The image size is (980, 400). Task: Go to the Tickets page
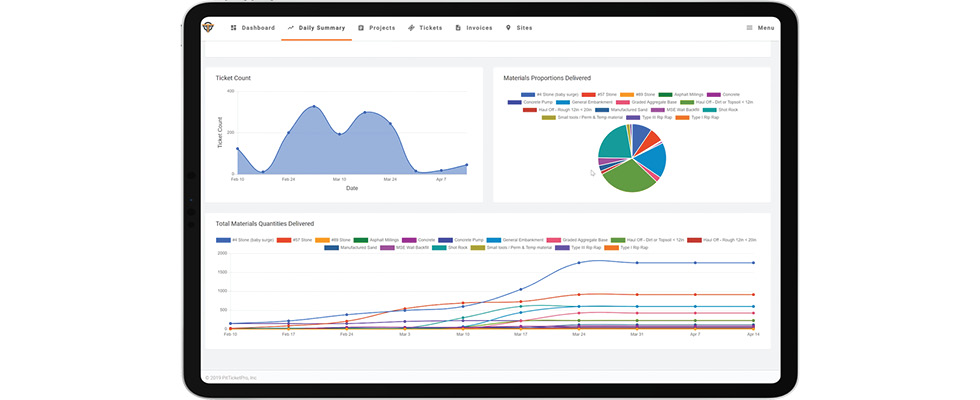[431, 28]
